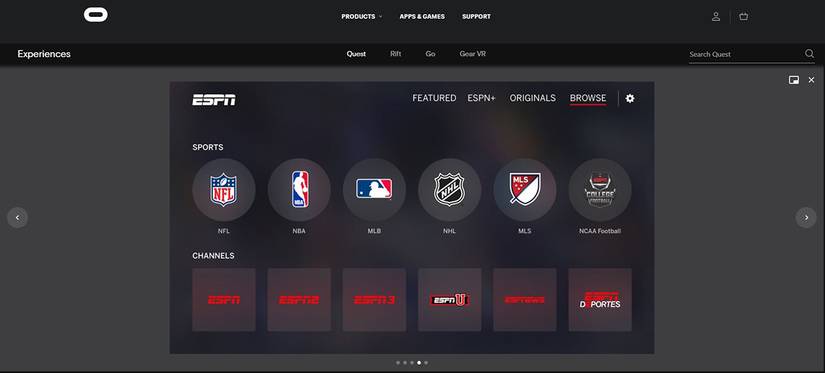Viewport: 825px width, 373px height.
Task: Select the active fourth carousel dot
Action: pyautogui.click(x=419, y=362)
